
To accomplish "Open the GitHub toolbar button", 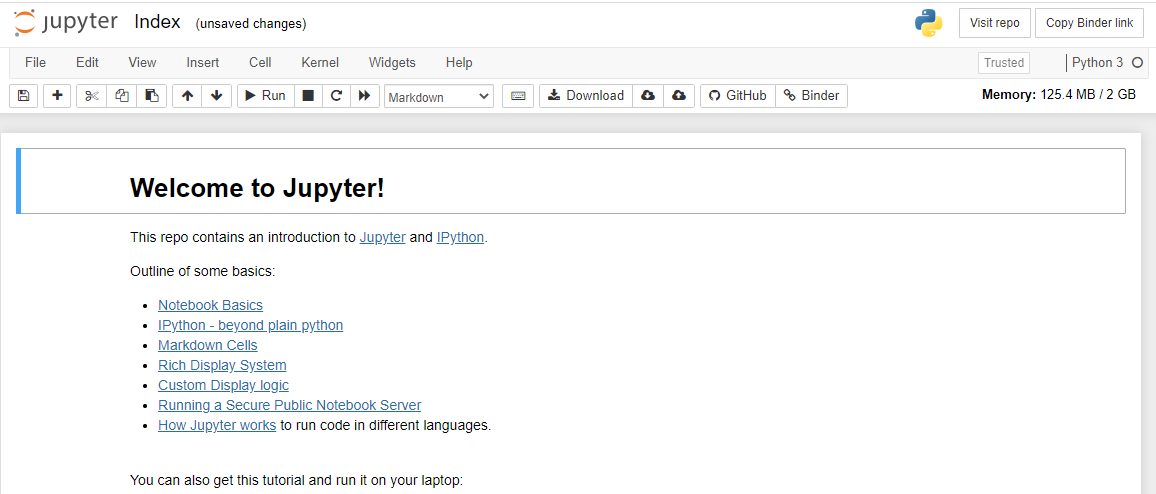I will coord(738,96).
